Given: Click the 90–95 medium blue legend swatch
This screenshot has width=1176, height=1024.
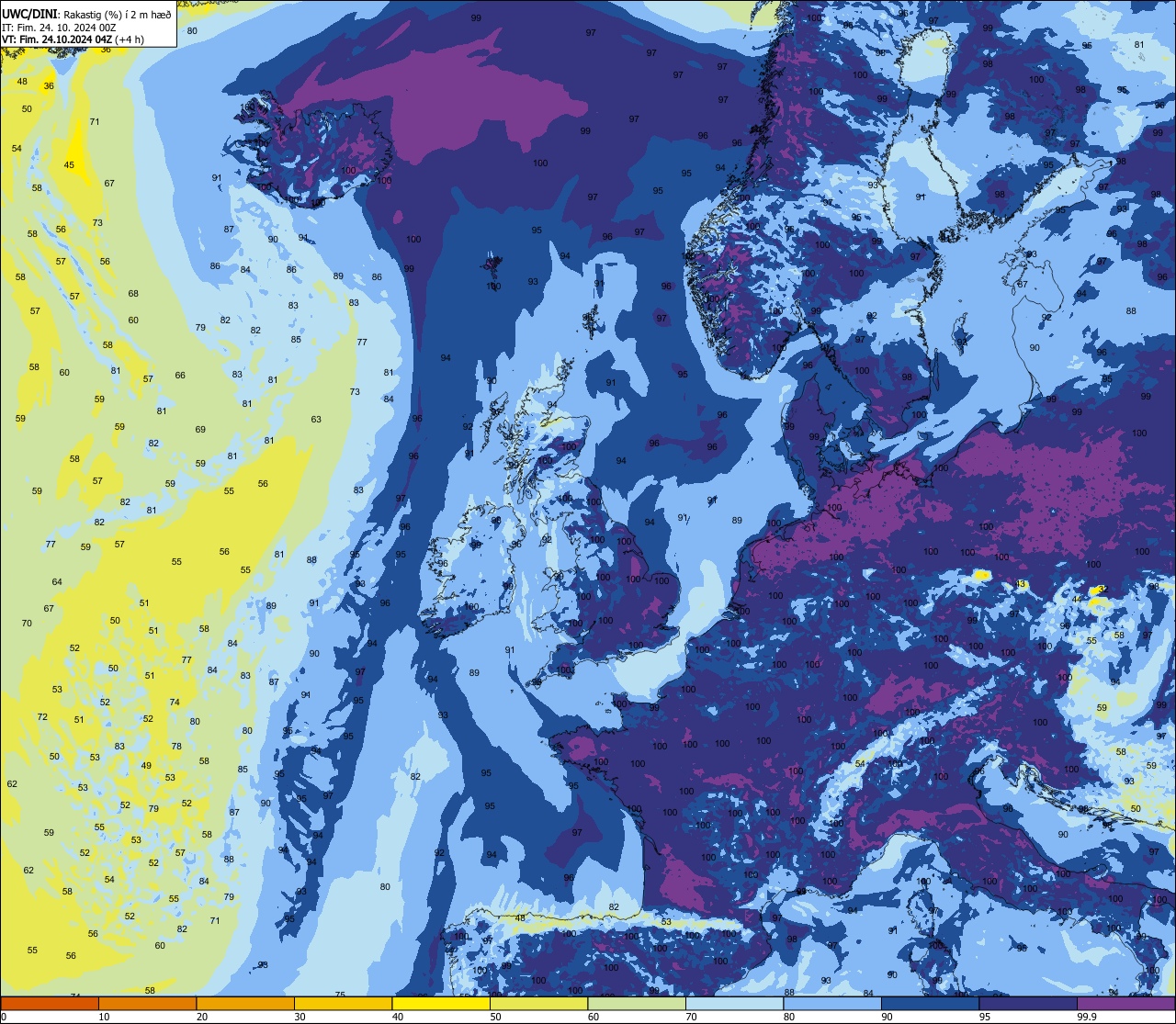Looking at the screenshot, I should (930, 1003).
